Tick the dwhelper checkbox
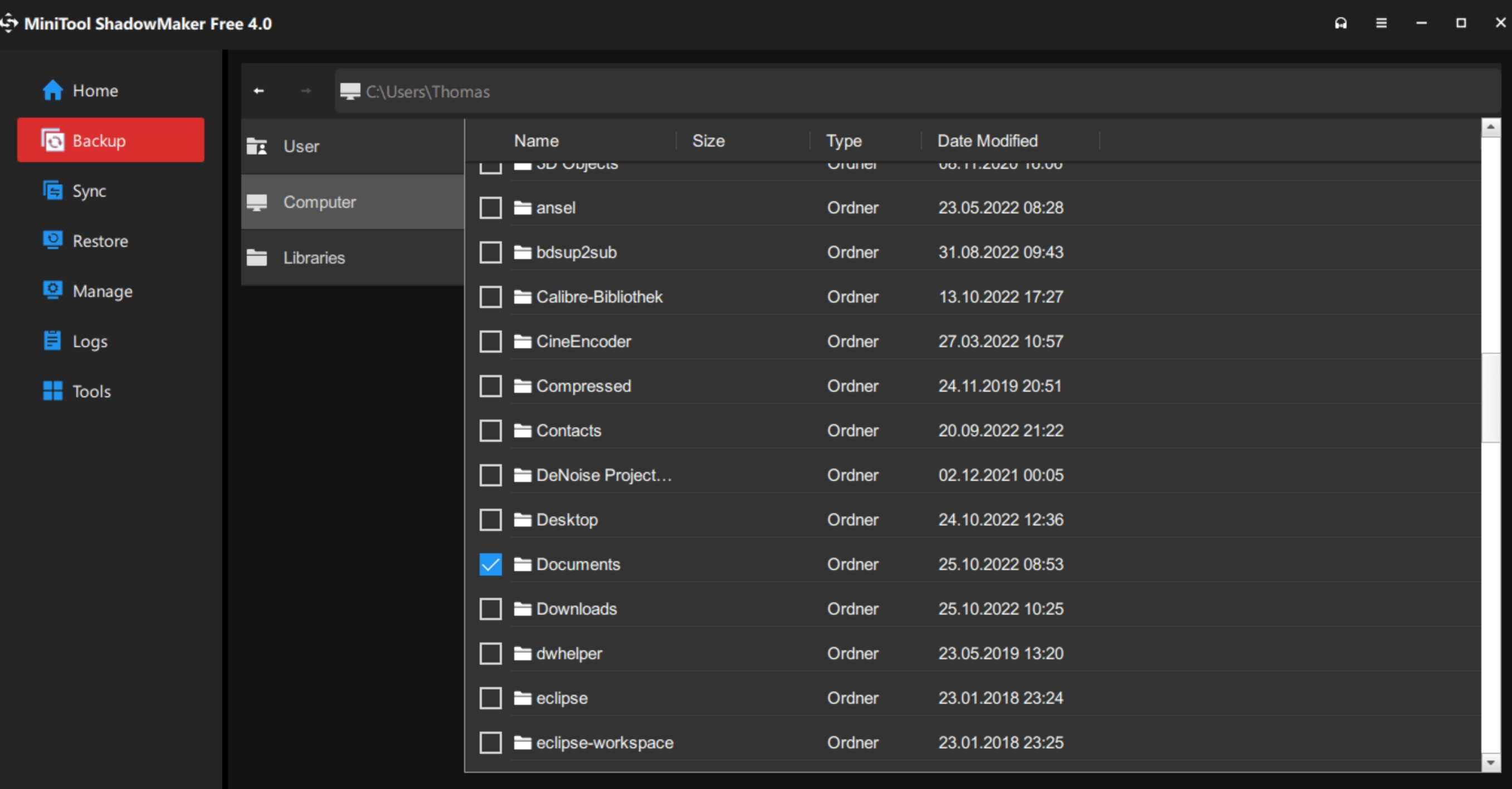1512x789 pixels. click(x=490, y=654)
